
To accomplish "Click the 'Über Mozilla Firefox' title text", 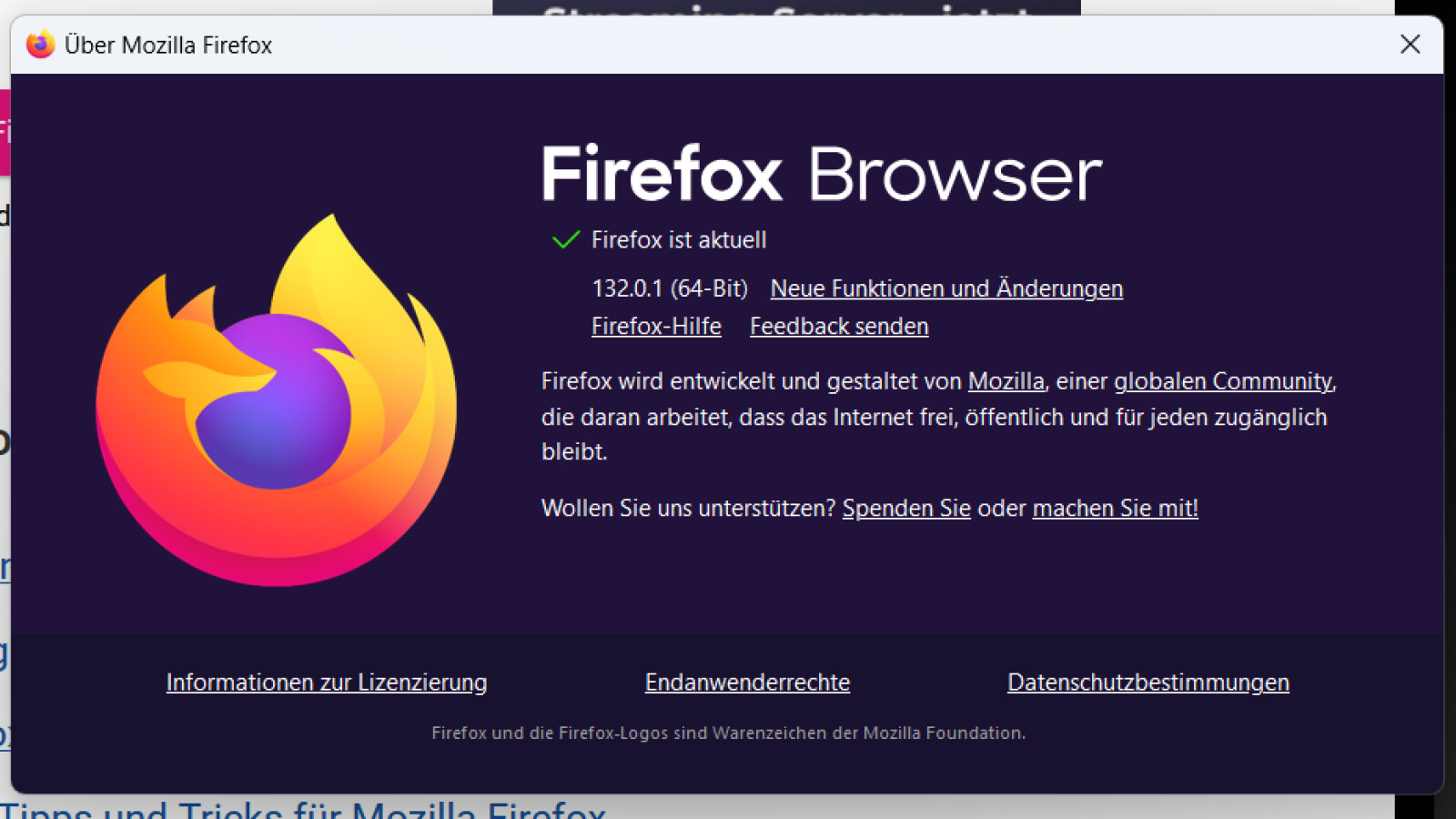I will pos(167,45).
